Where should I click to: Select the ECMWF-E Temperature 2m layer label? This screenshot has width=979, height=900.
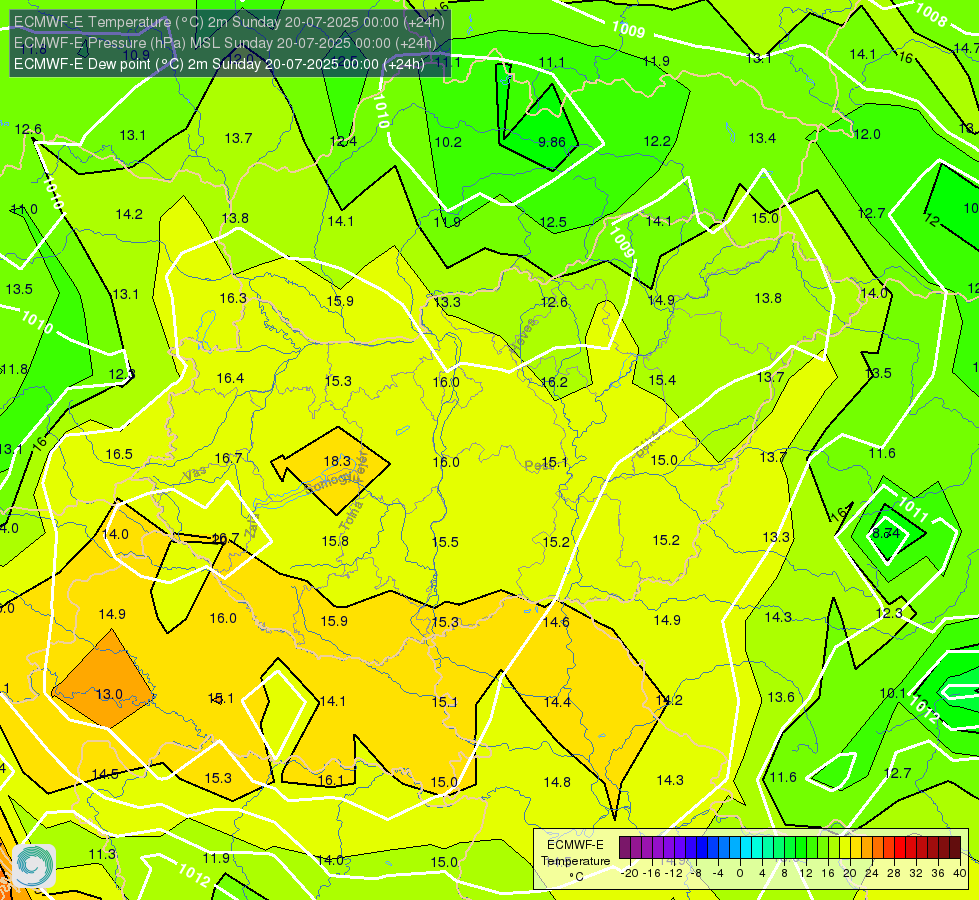[x=229, y=22]
